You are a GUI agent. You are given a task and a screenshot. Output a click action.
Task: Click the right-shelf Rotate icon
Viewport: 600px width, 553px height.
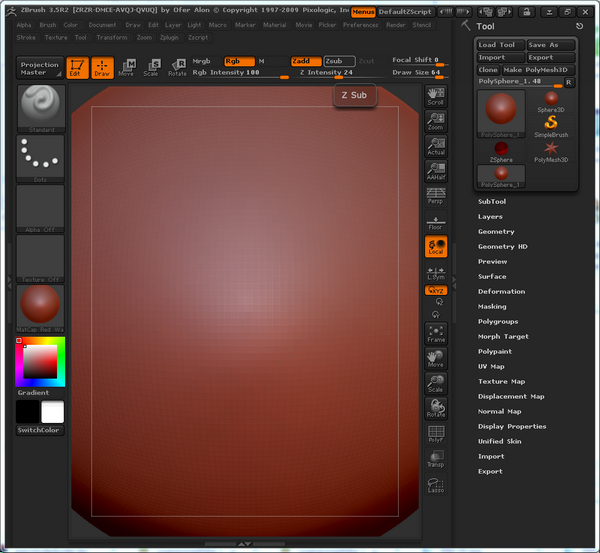[x=436, y=408]
